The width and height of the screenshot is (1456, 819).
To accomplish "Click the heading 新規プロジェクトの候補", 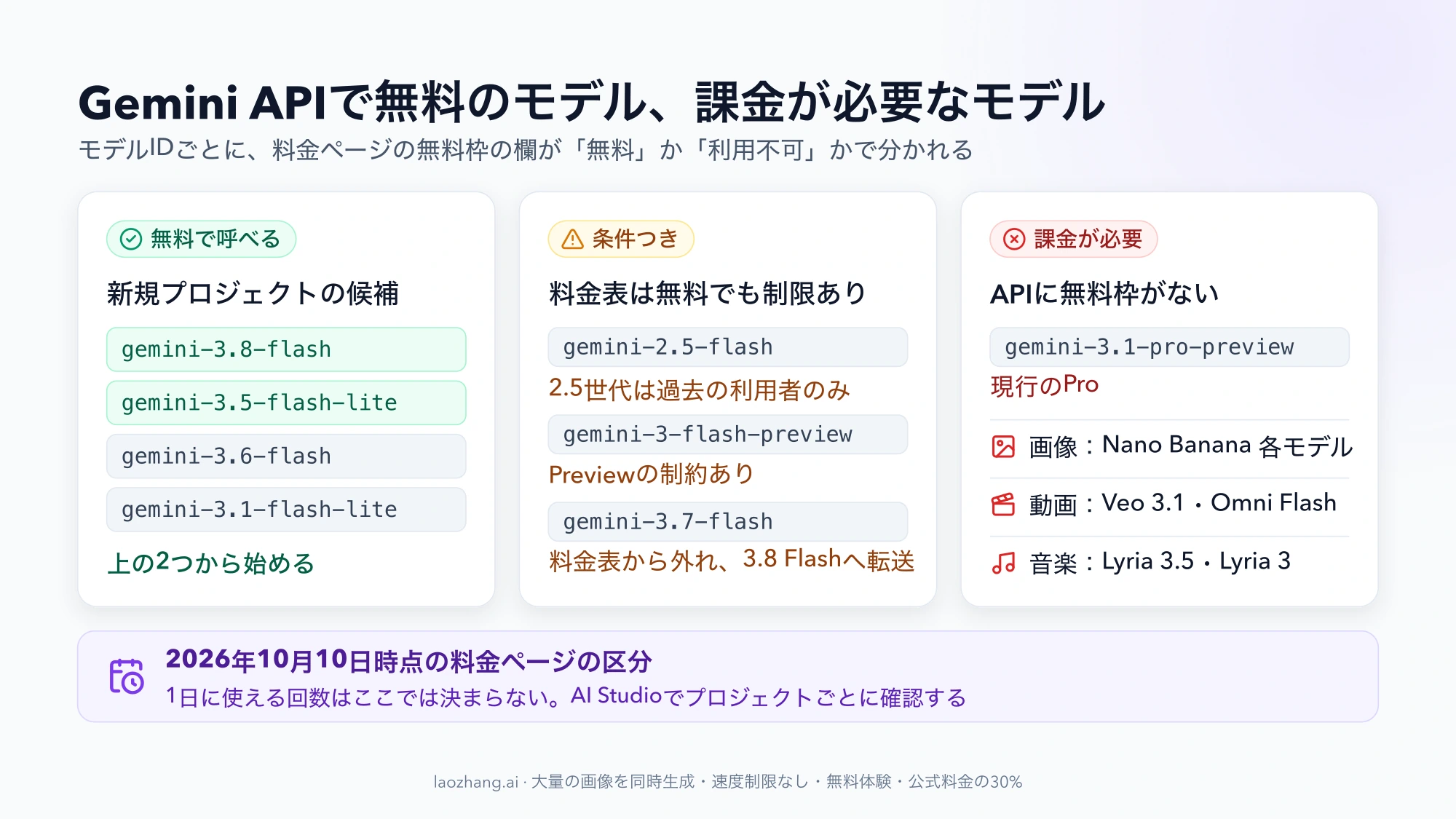I will (253, 293).
